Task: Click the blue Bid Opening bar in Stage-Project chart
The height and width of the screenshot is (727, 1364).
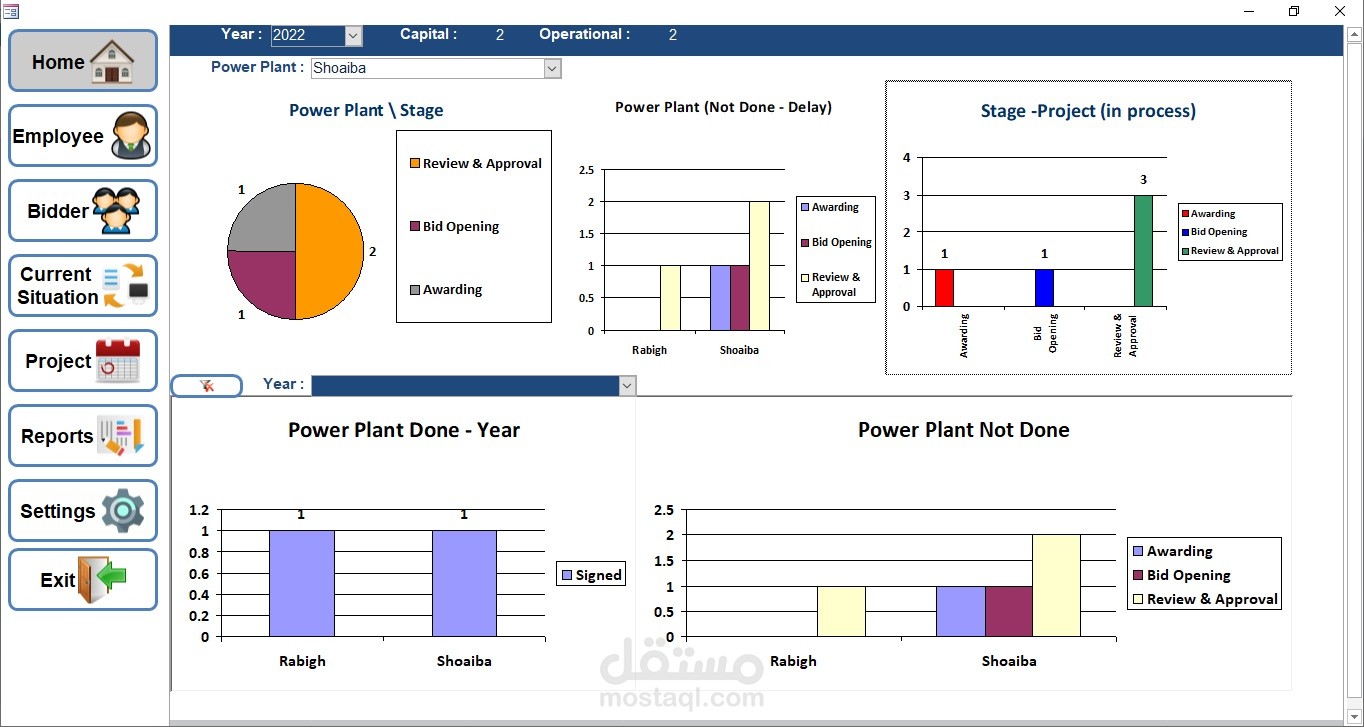Action: point(1044,288)
